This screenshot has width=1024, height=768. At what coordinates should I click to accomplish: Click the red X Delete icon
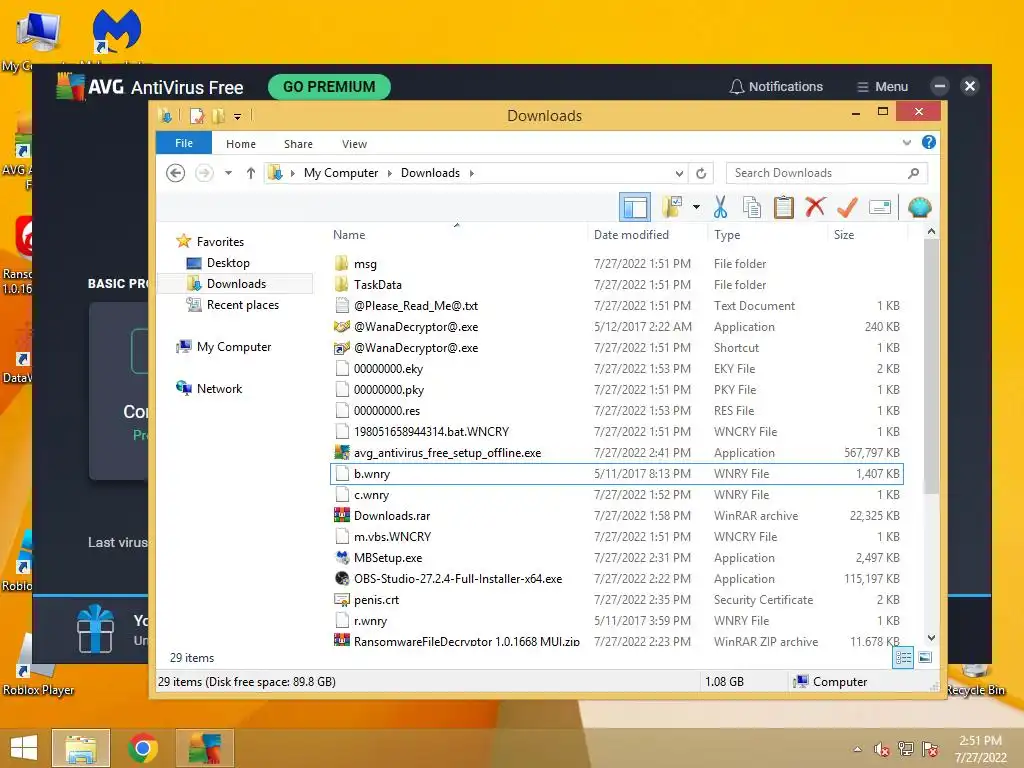click(x=815, y=207)
